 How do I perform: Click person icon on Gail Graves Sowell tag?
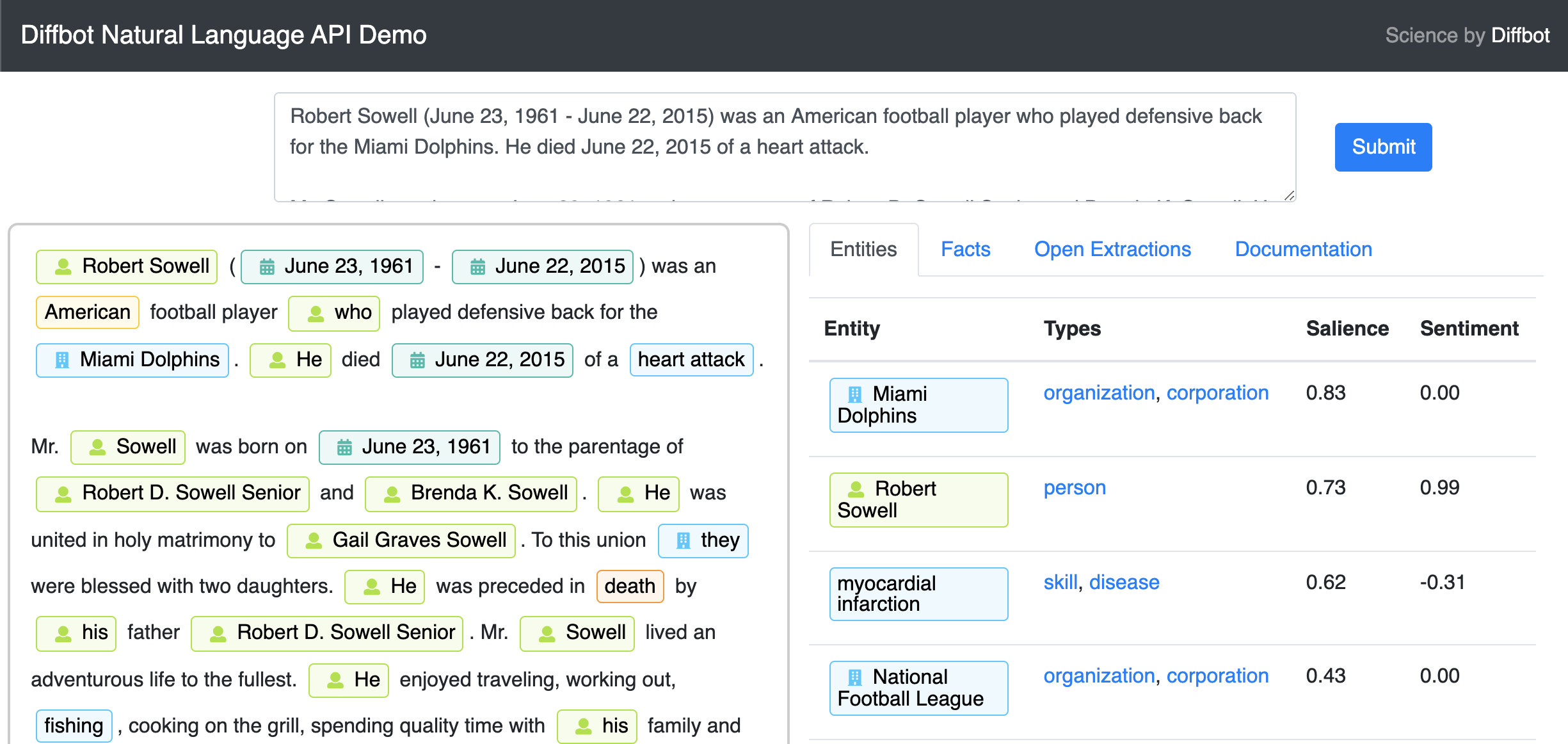314,540
